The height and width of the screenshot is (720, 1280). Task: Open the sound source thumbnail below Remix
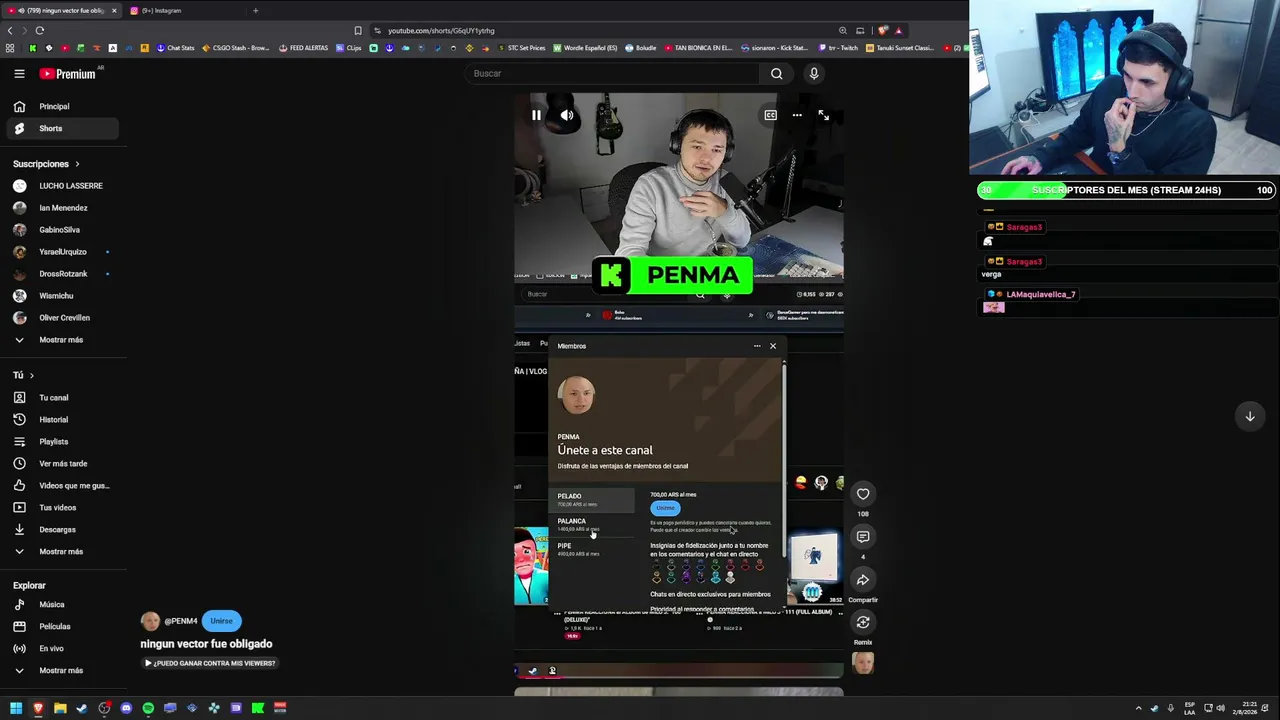[863, 663]
